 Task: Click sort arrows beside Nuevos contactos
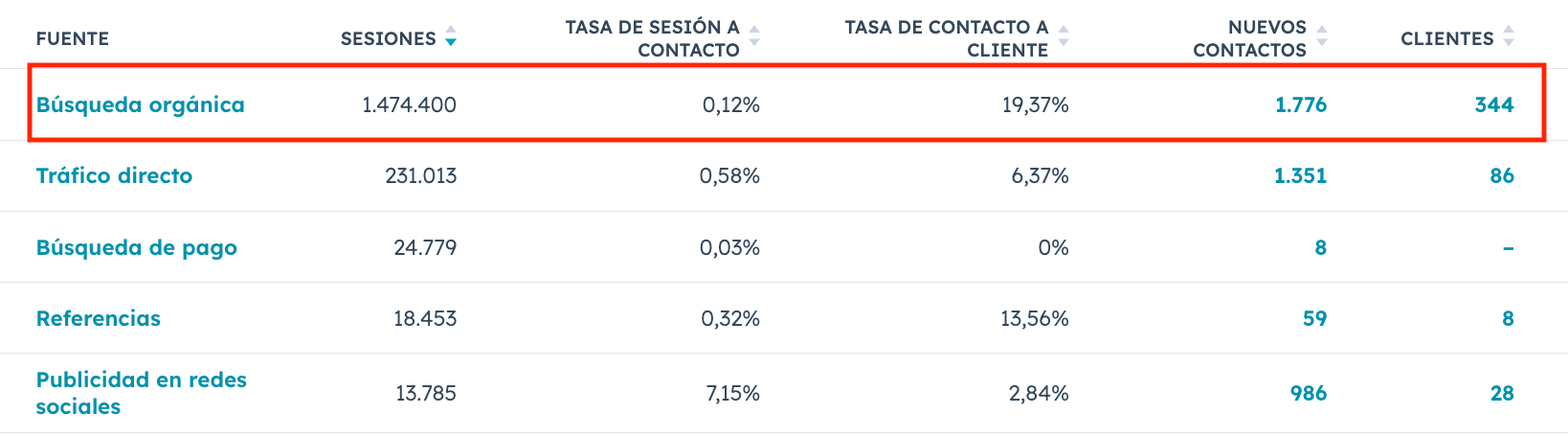click(x=1322, y=37)
